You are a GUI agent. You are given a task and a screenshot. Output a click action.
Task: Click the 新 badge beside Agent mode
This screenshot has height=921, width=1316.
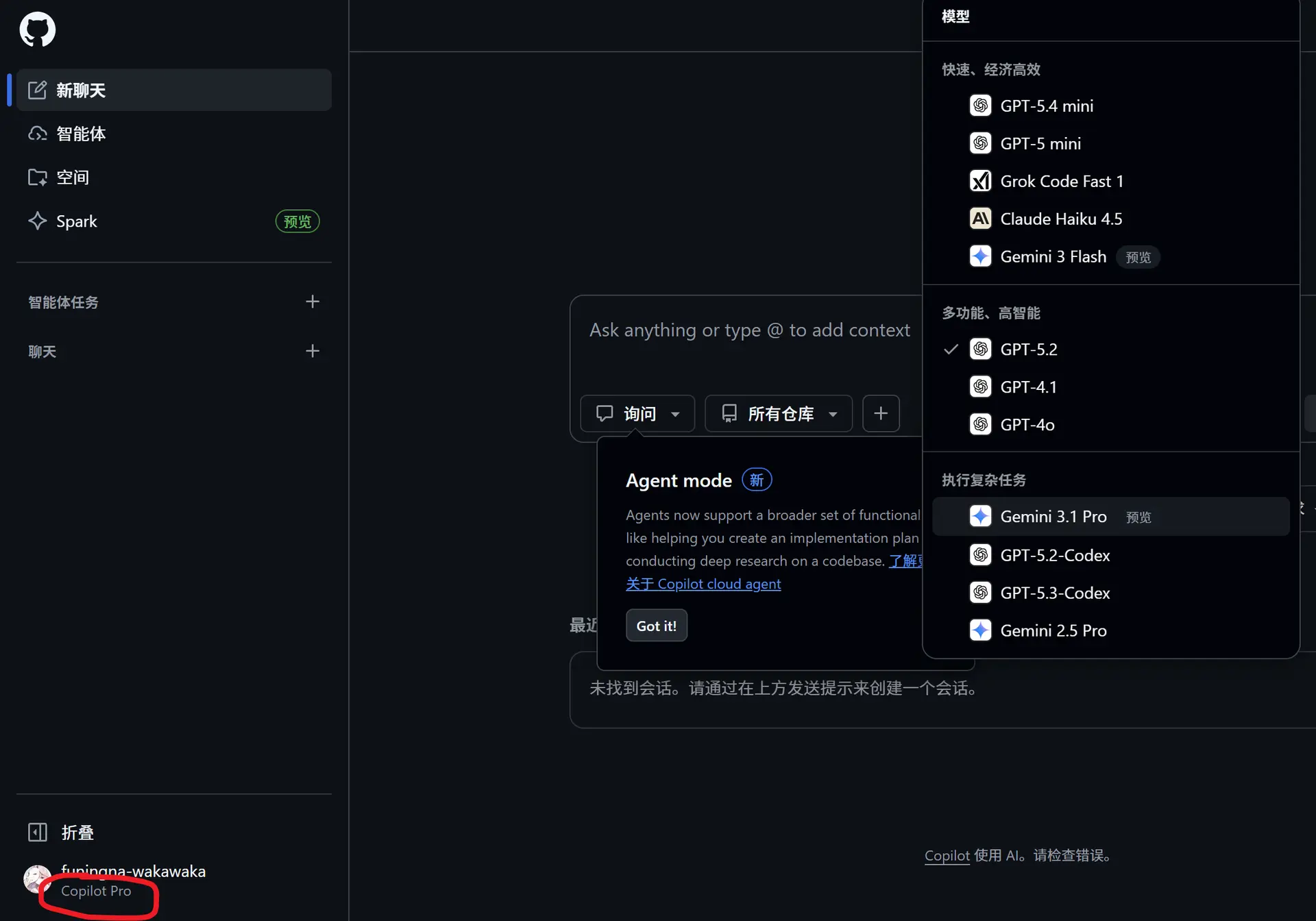pyautogui.click(x=757, y=480)
